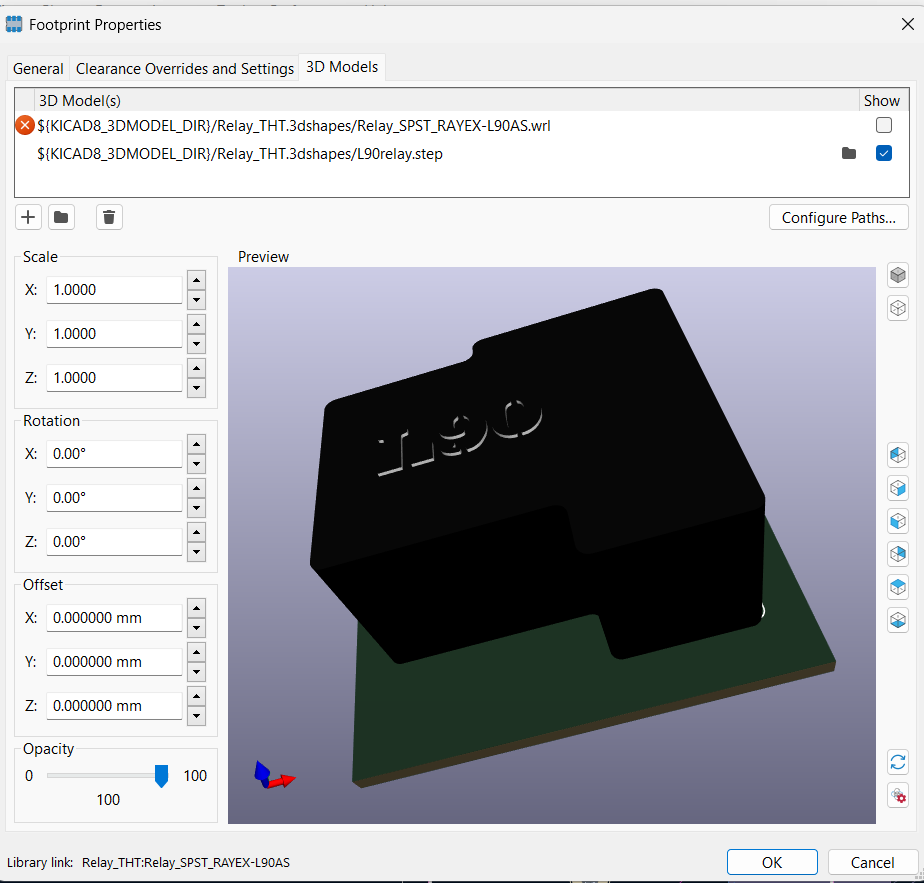This screenshot has height=883, width=924.
Task: Increase Scale Y with the up arrow
Action: point(196,324)
